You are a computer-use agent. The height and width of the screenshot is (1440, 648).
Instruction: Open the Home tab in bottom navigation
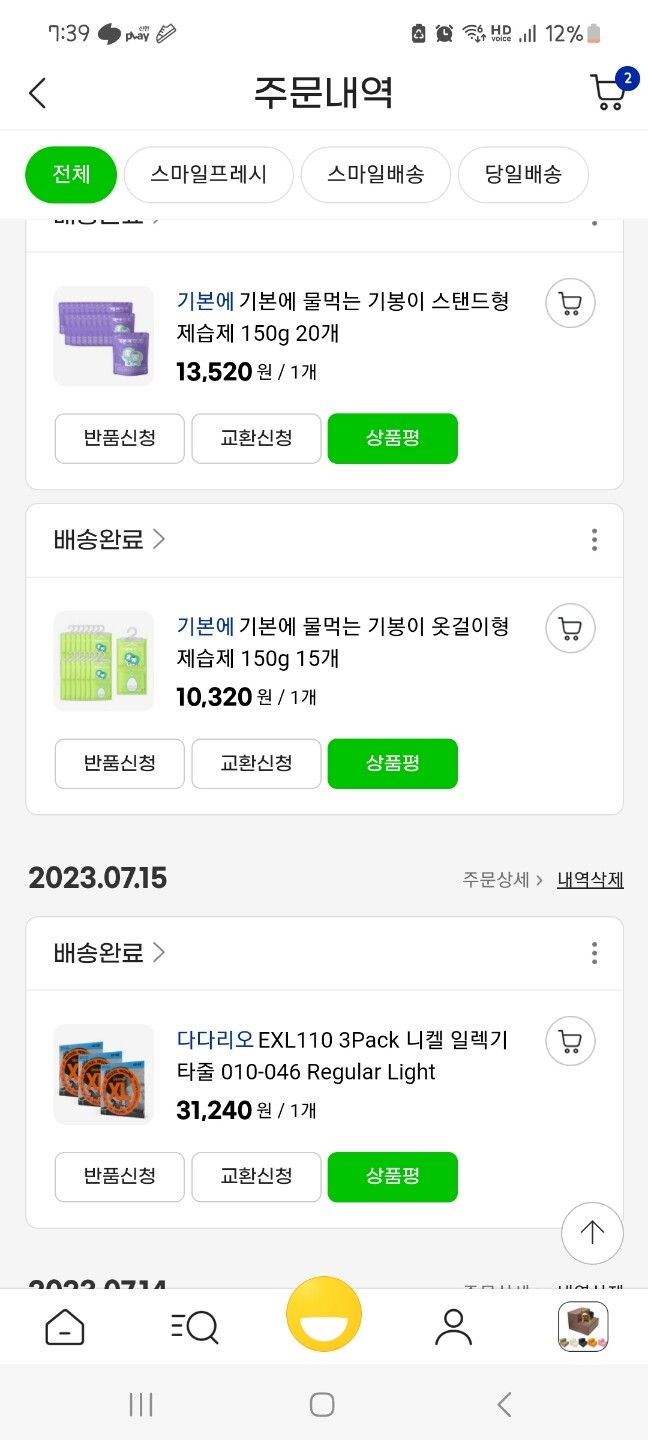click(x=64, y=1327)
